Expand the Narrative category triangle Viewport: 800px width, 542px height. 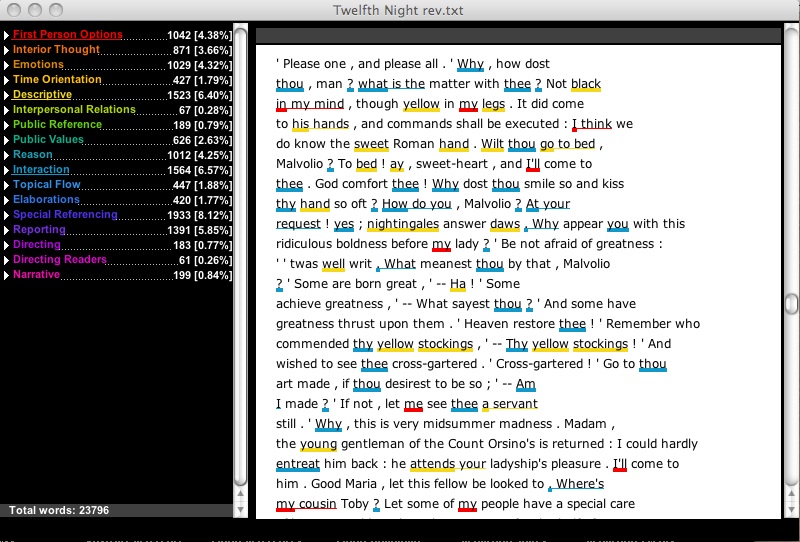6,275
